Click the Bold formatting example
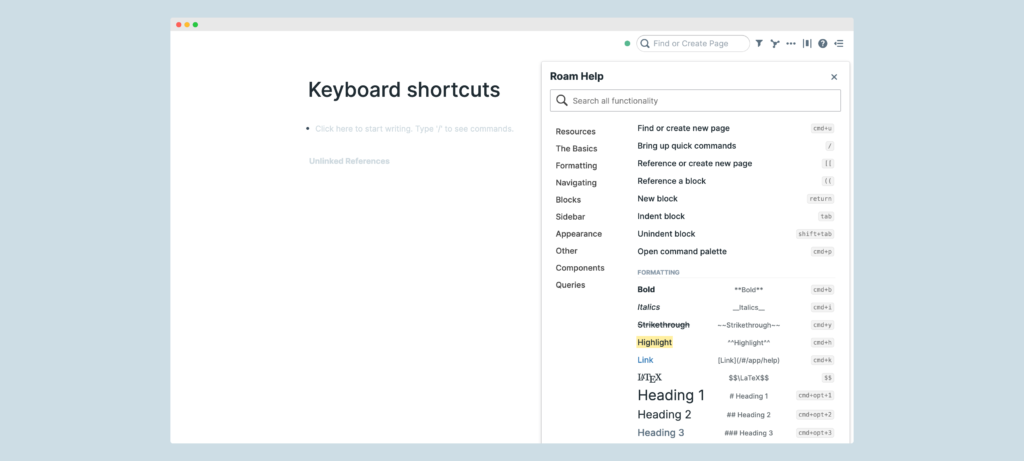This screenshot has width=1024, height=461. coord(646,289)
